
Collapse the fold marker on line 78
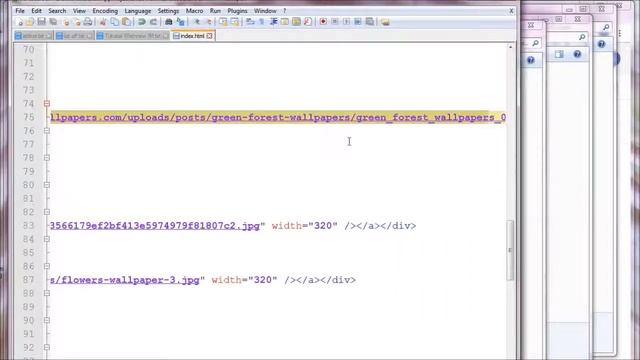coord(47,158)
